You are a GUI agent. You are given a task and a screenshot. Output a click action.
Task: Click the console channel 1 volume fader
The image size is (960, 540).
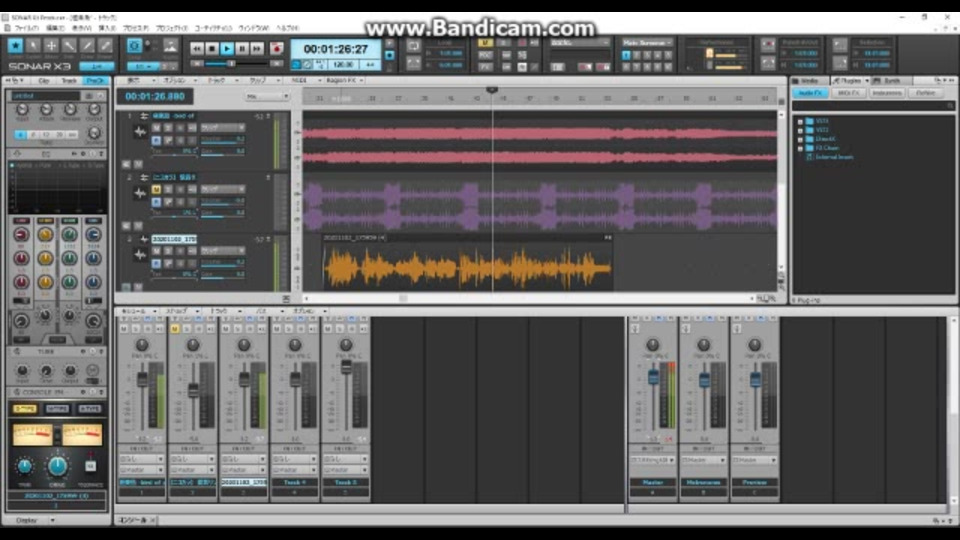(142, 379)
